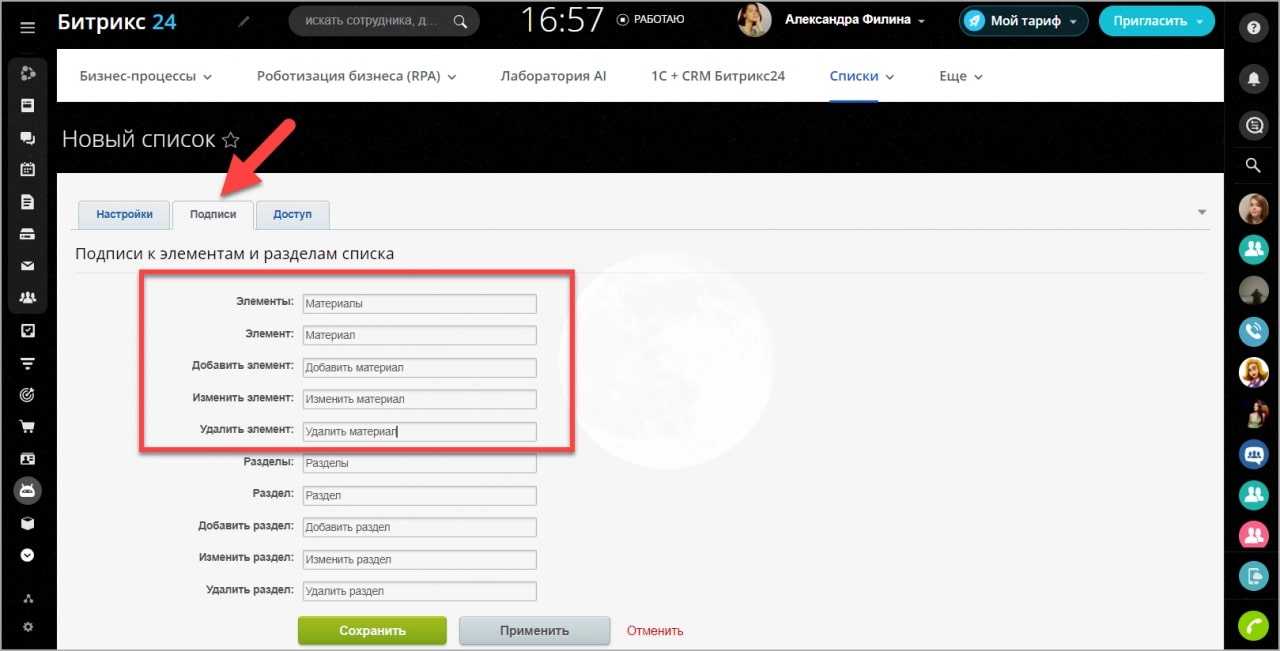Viewport: 1280px width, 651px height.
Task: Click the Удалить элемент input field
Action: 419,431
